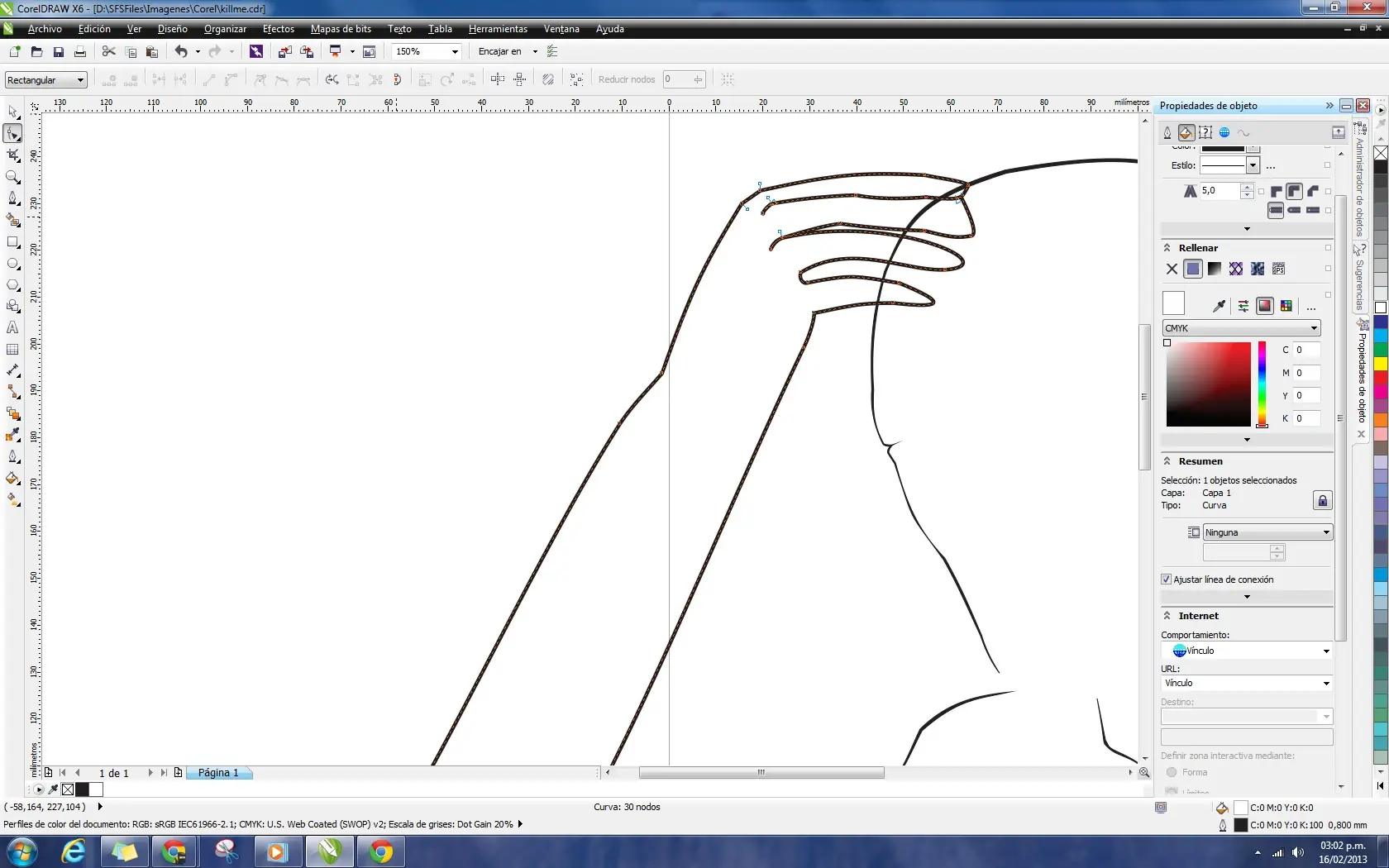This screenshot has height=868, width=1389.
Task: Select the Ellipse tool
Action: [x=12, y=264]
